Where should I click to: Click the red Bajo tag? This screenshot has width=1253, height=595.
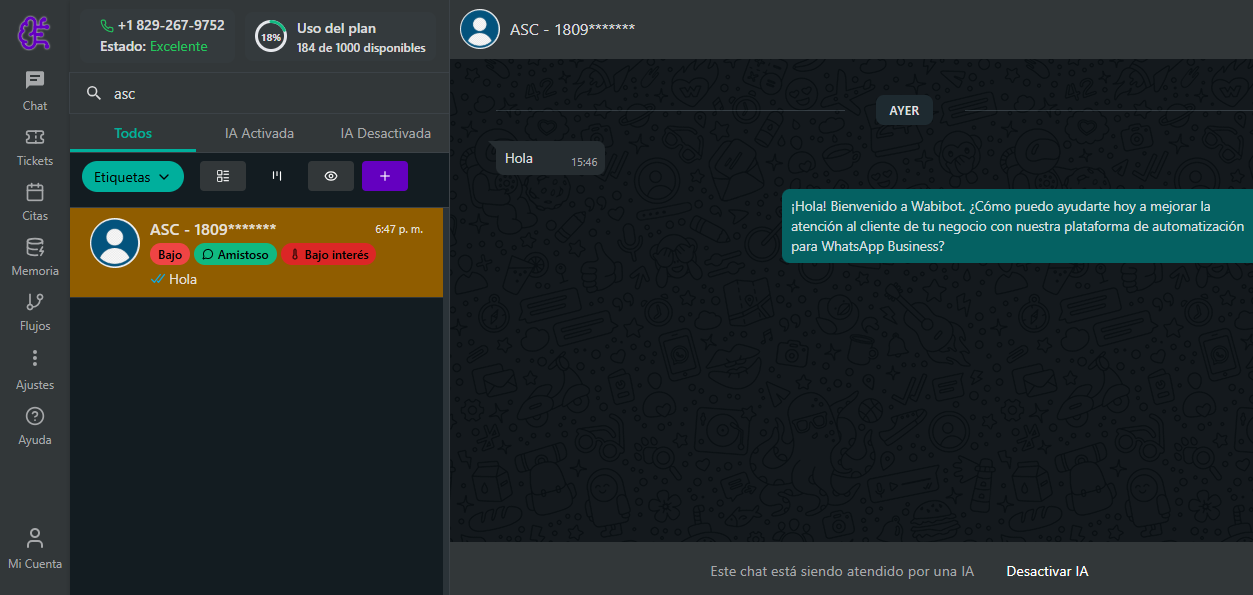click(x=170, y=255)
